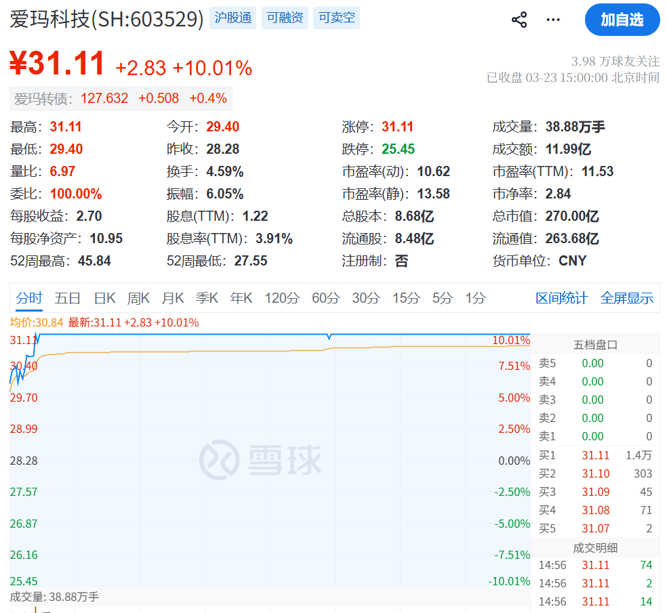The image size is (667, 613).
Task: Show the 季K chart
Action: (207, 298)
